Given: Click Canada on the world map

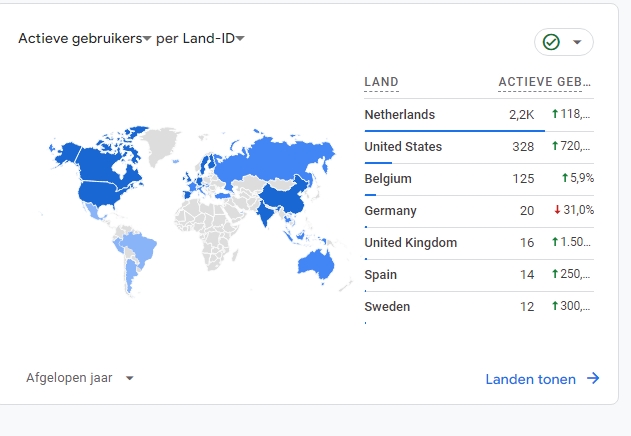Looking at the screenshot, I should pyautogui.click(x=101, y=165).
